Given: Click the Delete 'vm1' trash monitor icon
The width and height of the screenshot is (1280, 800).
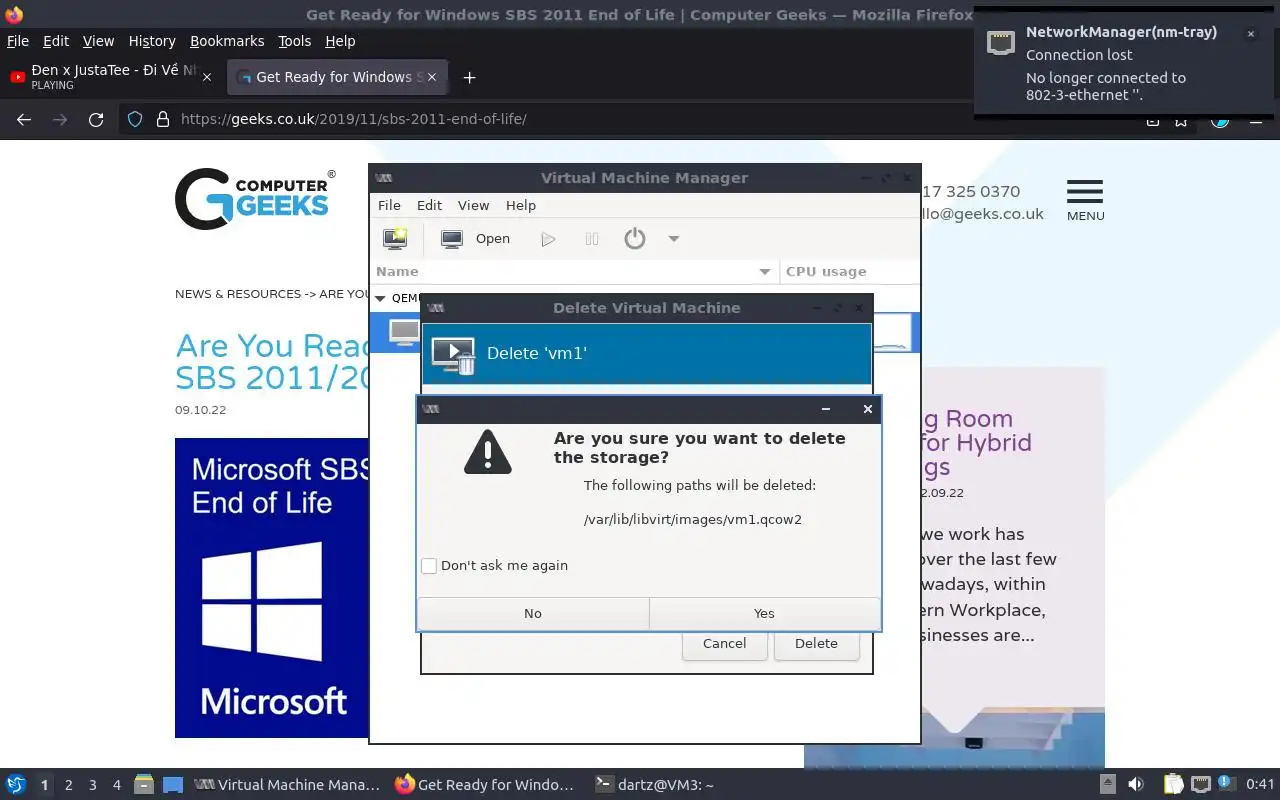Looking at the screenshot, I should pyautogui.click(x=454, y=354).
